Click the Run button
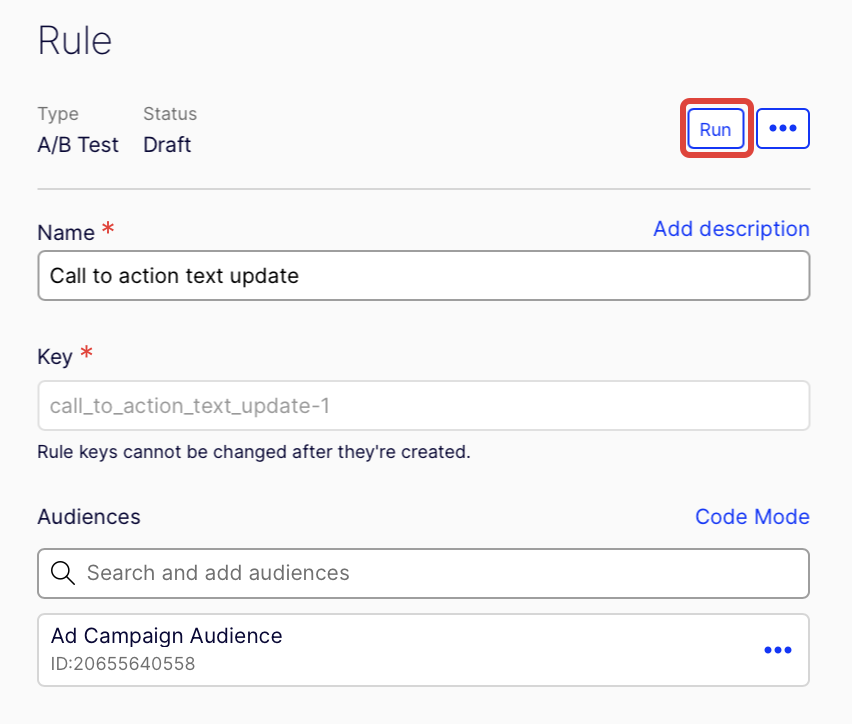 tap(715, 129)
